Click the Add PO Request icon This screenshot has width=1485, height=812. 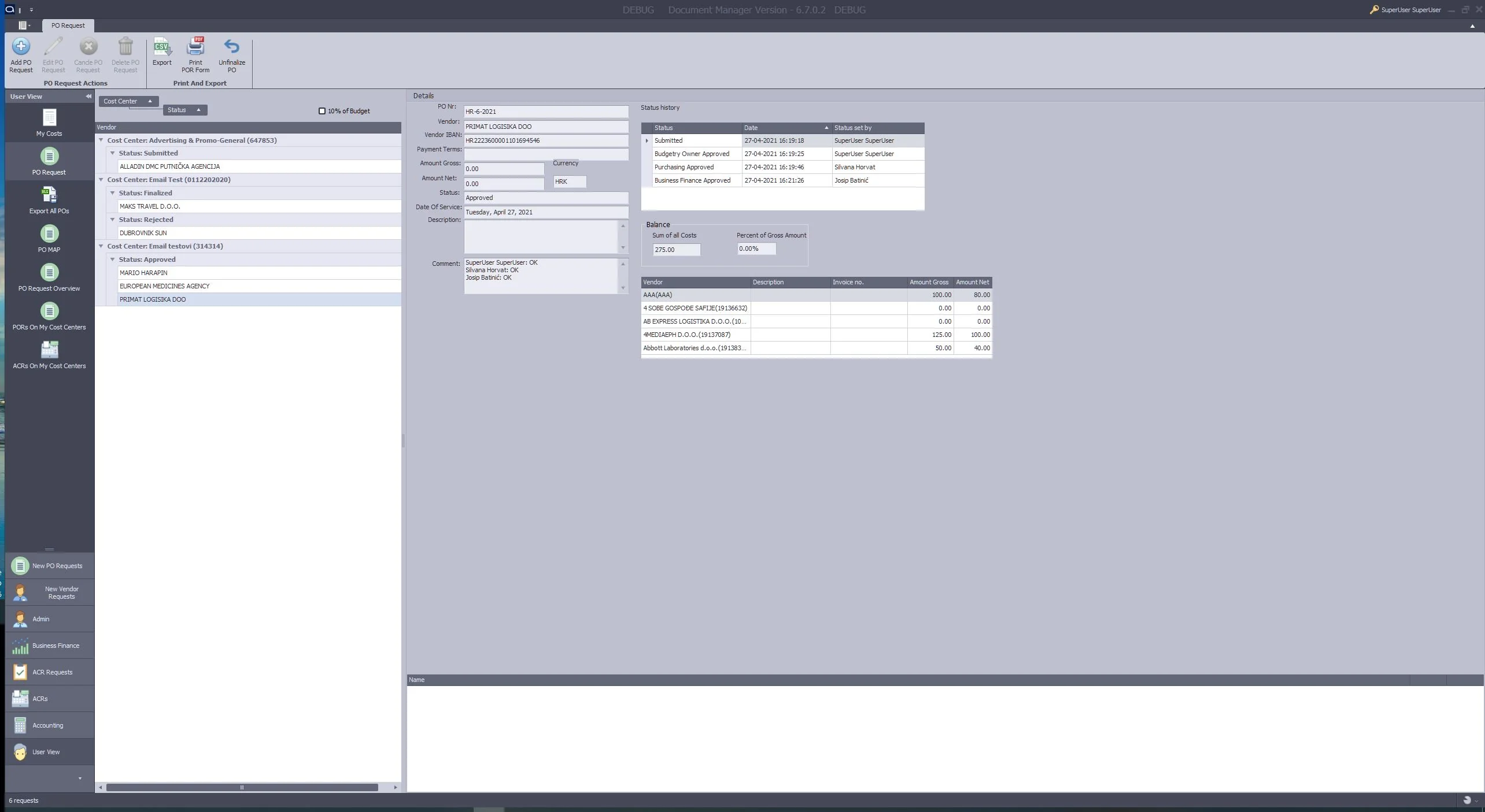pyautogui.click(x=21, y=47)
